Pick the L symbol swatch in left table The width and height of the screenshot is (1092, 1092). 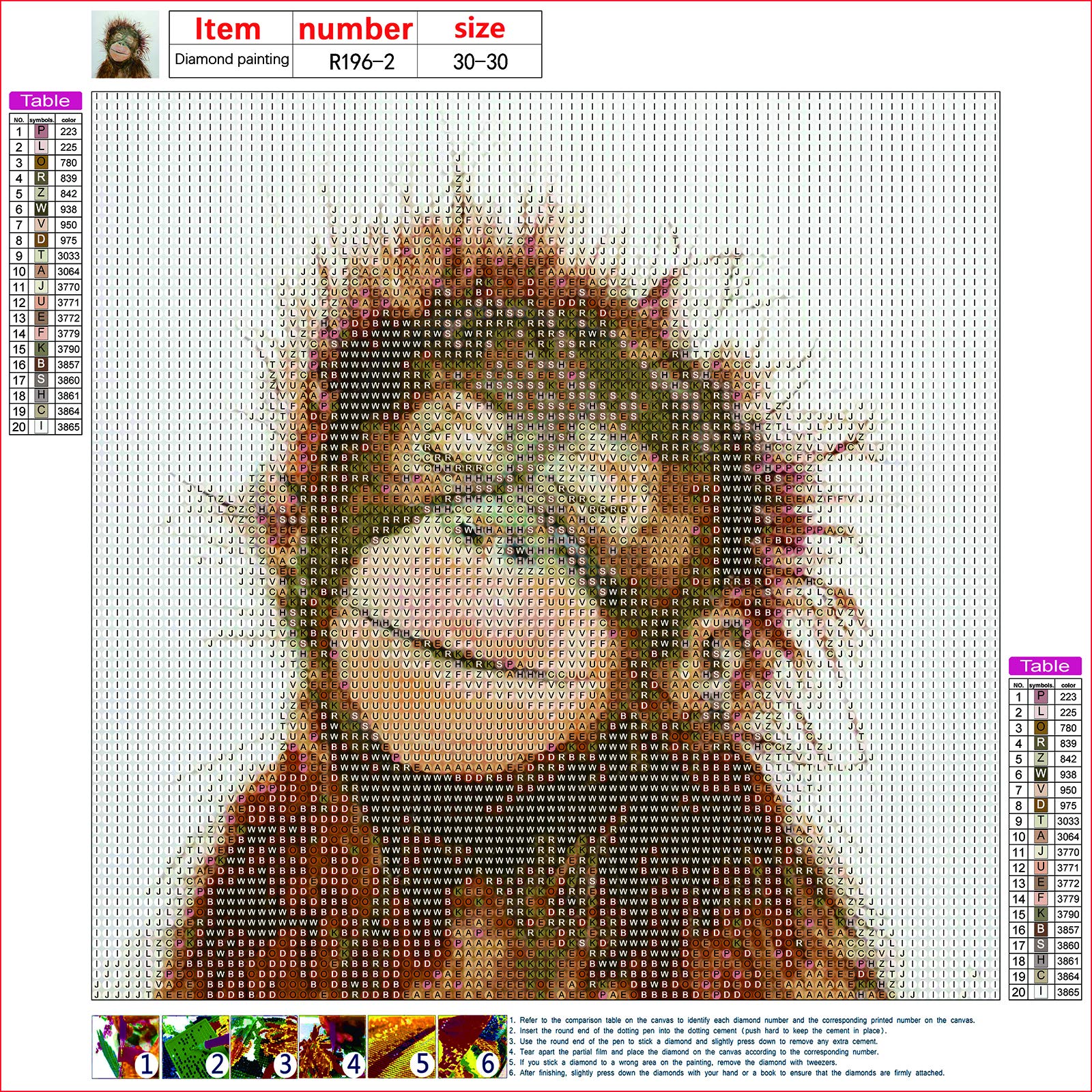point(41,147)
